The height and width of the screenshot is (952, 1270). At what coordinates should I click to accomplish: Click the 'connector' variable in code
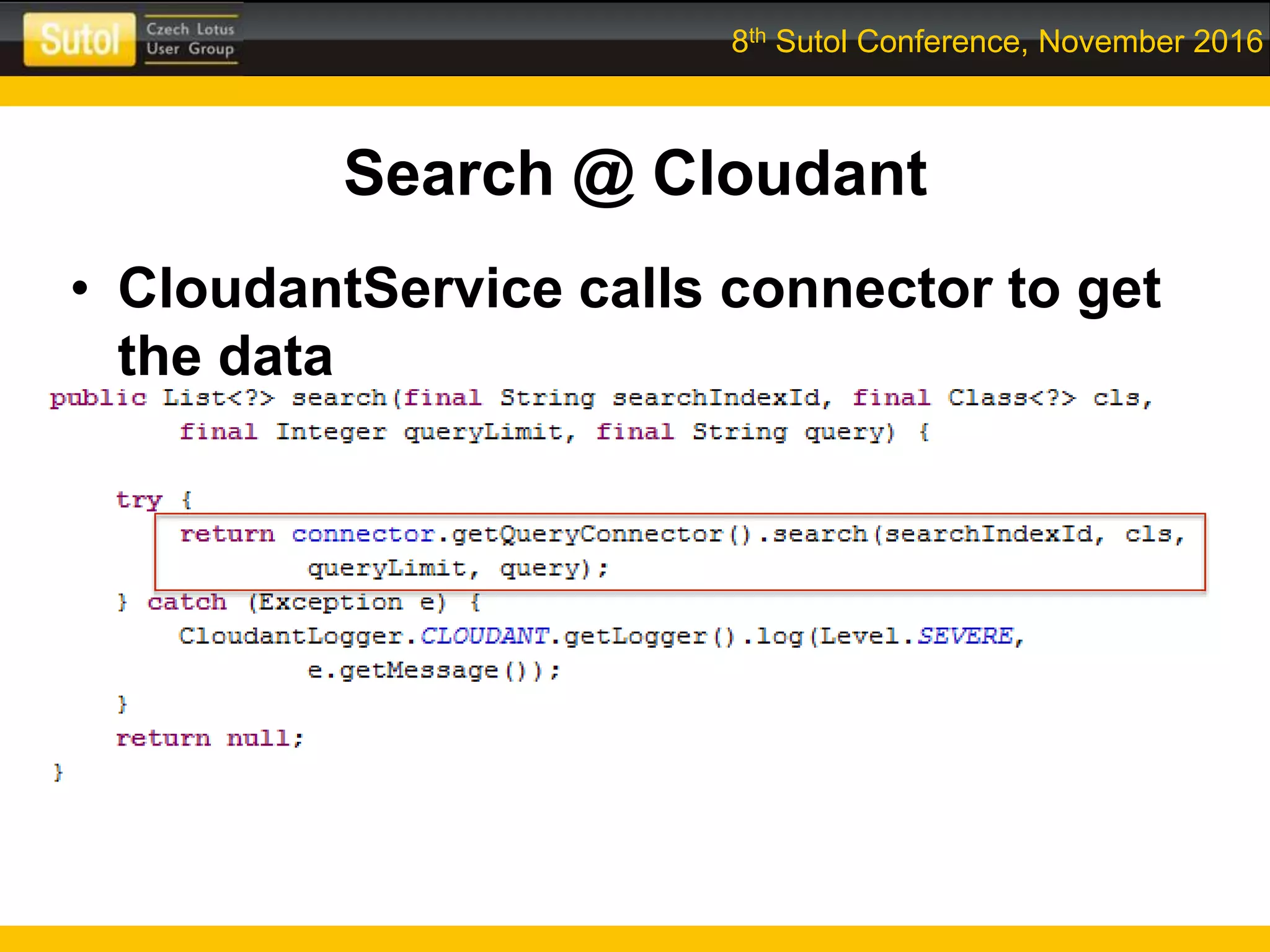pos(363,534)
